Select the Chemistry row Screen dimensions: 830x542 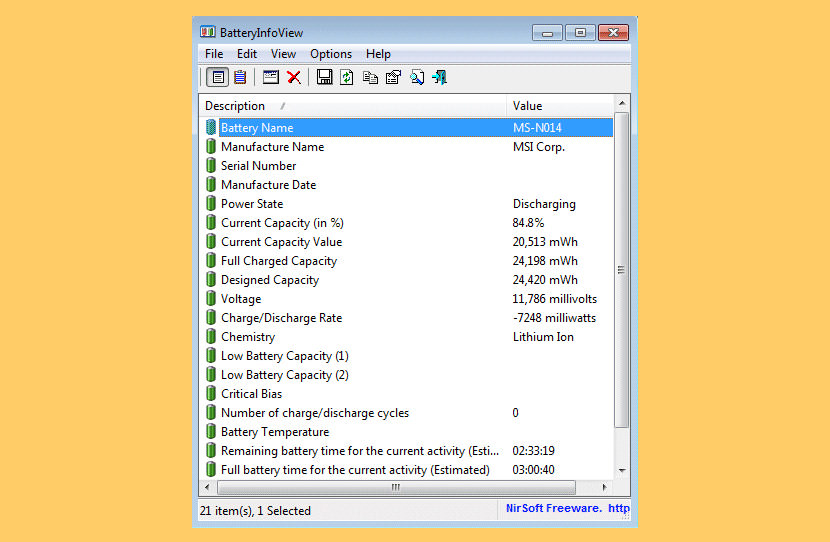tap(407, 337)
